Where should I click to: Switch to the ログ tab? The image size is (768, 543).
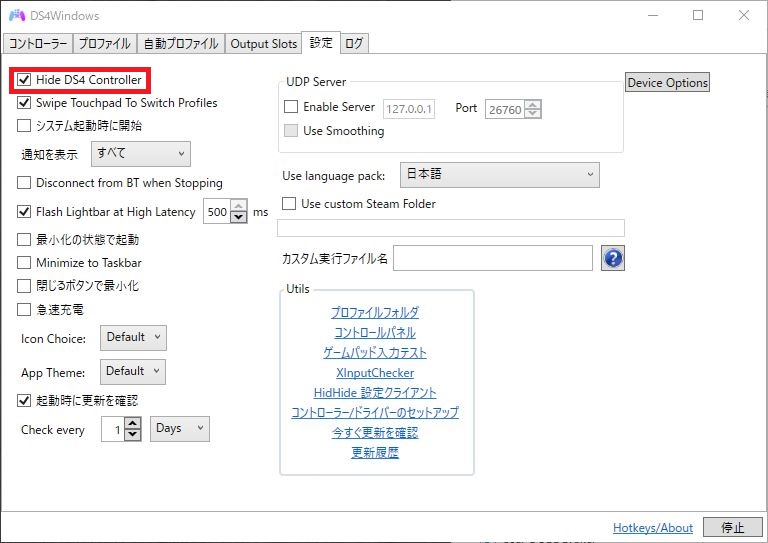354,44
